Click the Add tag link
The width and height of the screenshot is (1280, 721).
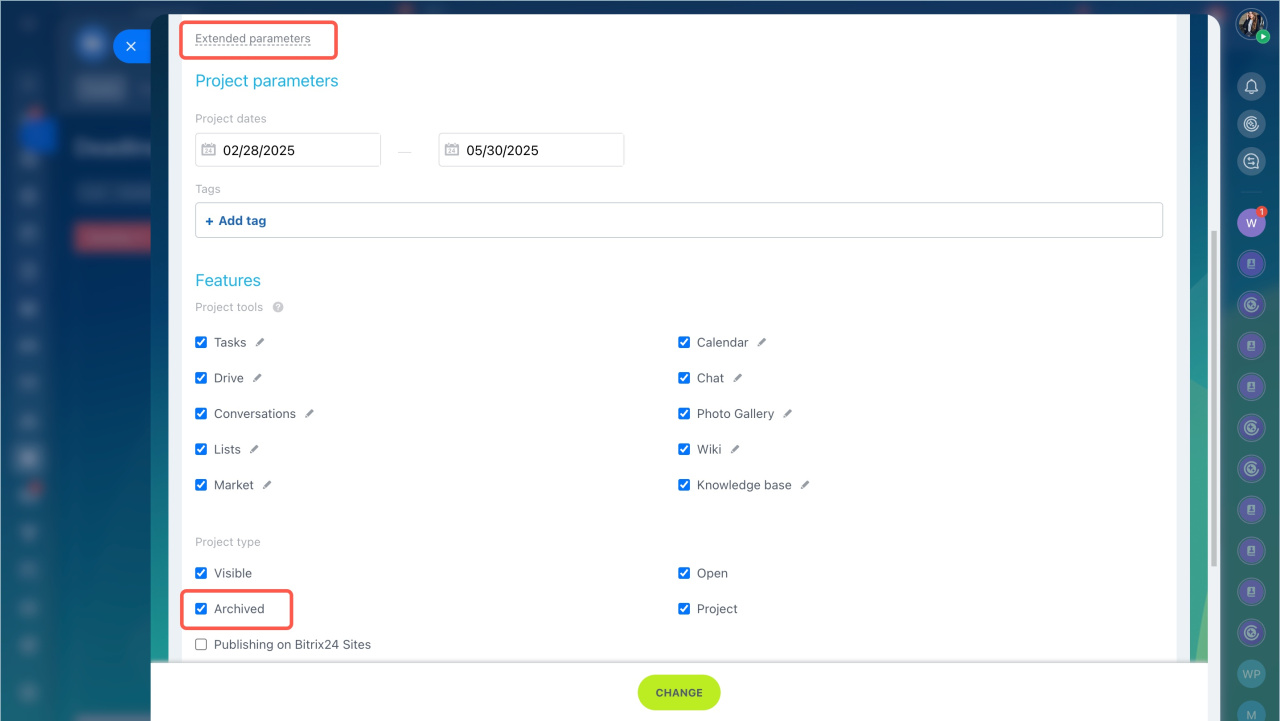[236, 221]
